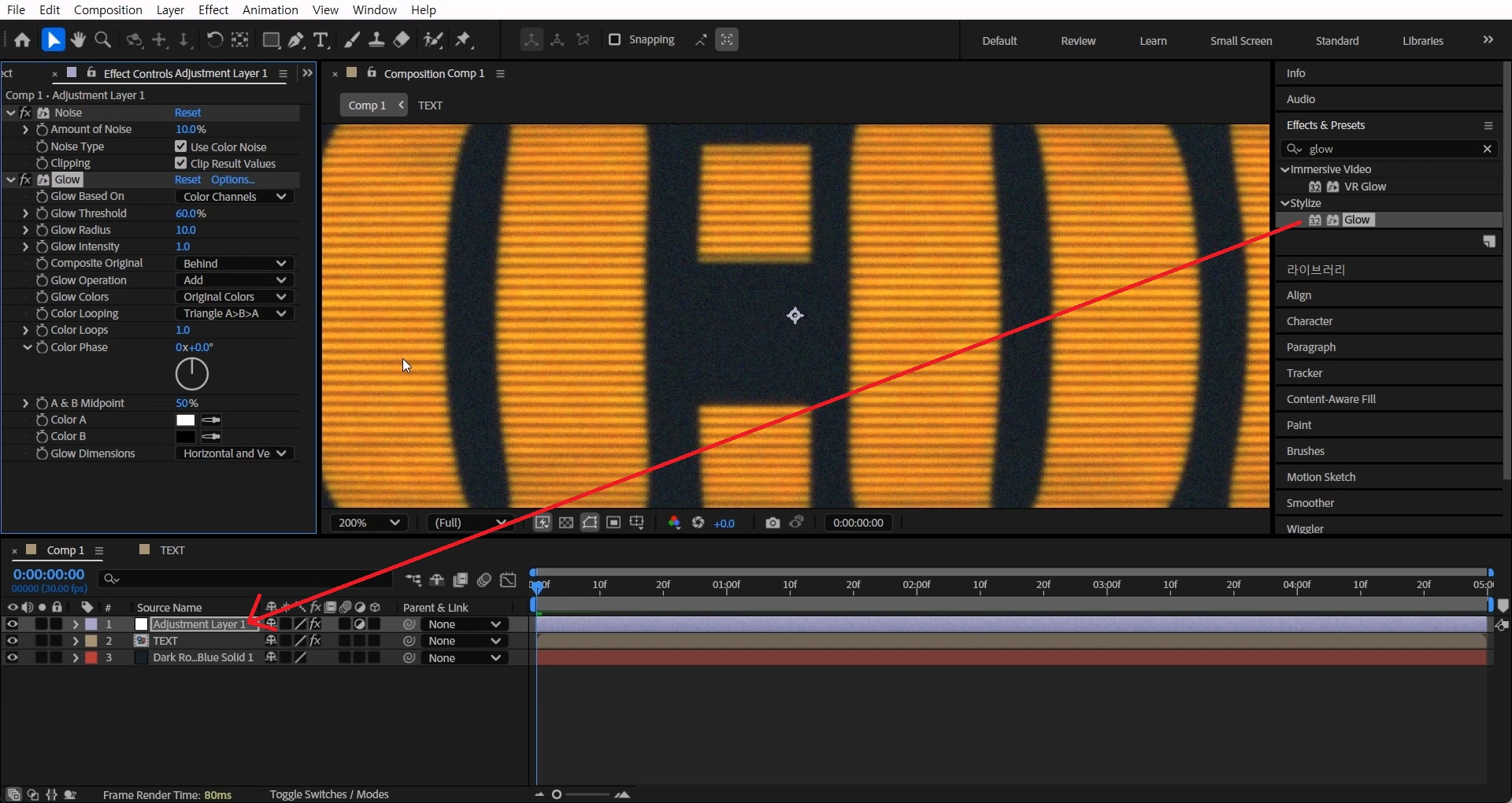Click create new bin icon in Effects panel

coord(1489,242)
